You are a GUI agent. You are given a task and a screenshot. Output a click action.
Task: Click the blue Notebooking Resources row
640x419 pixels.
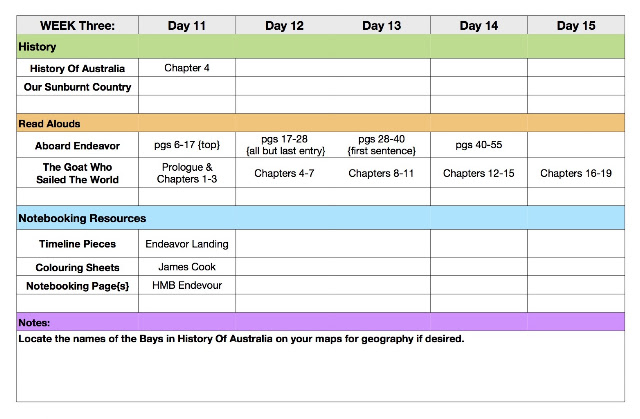point(320,218)
